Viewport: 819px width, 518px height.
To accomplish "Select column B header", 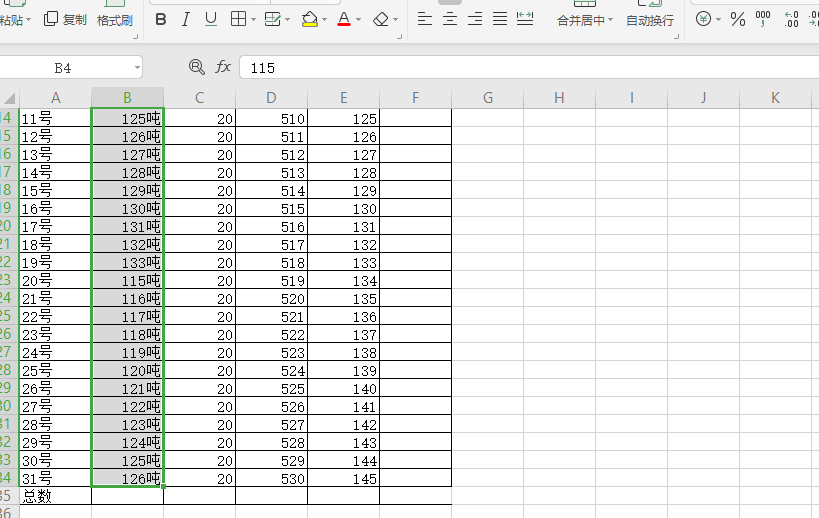I will coord(127,98).
